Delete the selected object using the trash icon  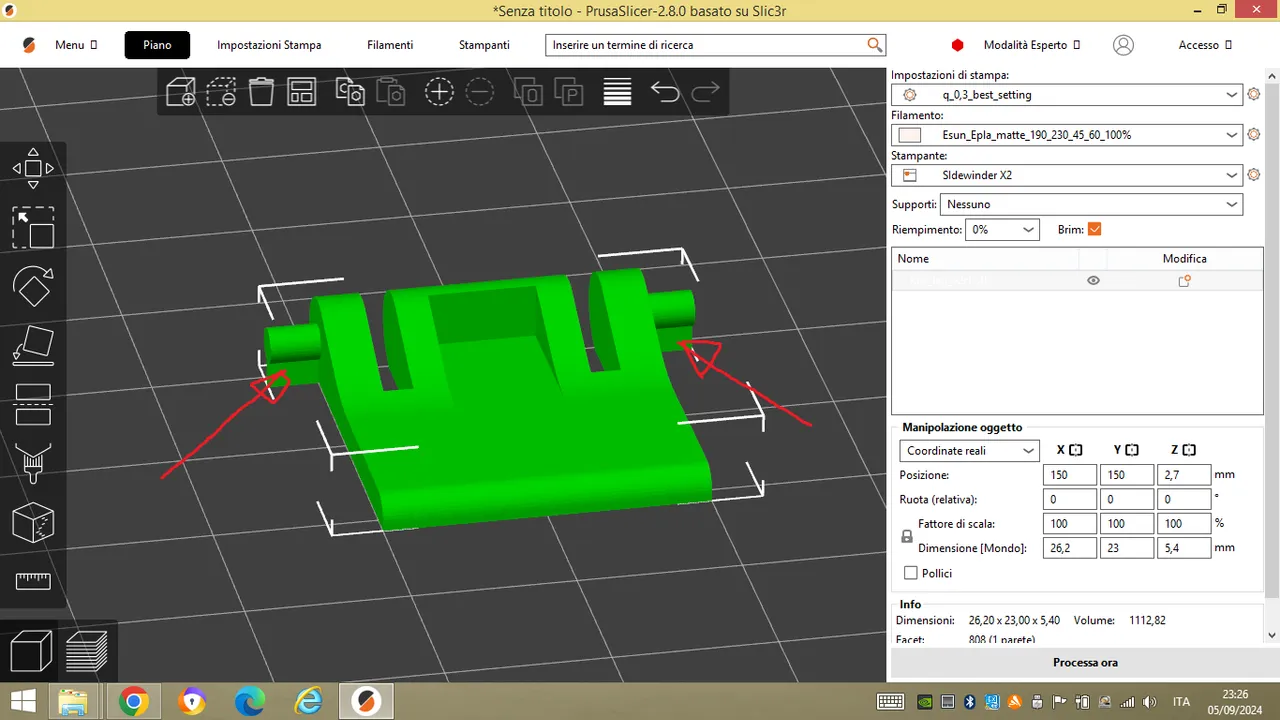[260, 91]
